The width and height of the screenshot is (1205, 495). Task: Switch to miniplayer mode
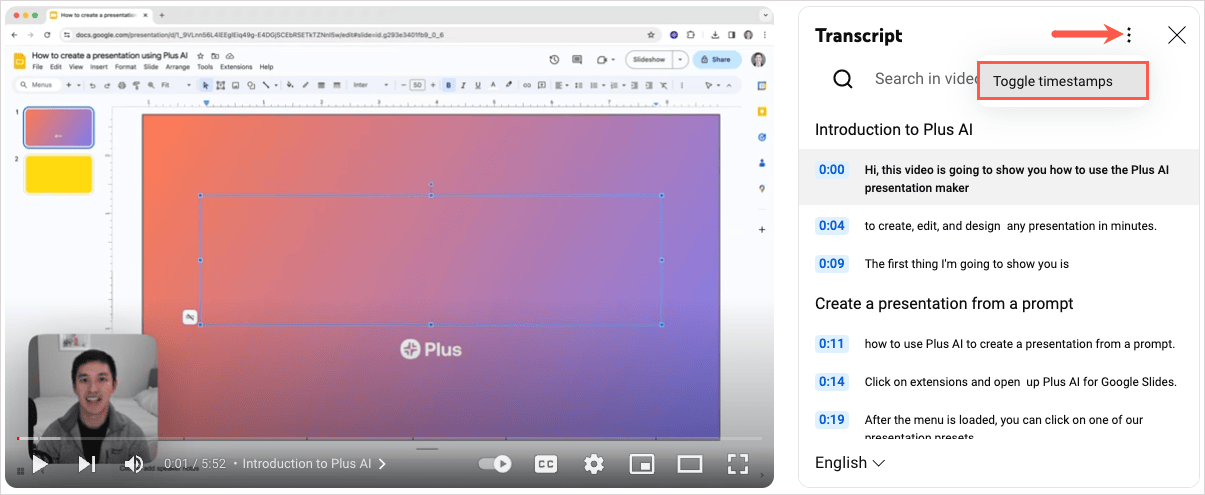(x=641, y=464)
